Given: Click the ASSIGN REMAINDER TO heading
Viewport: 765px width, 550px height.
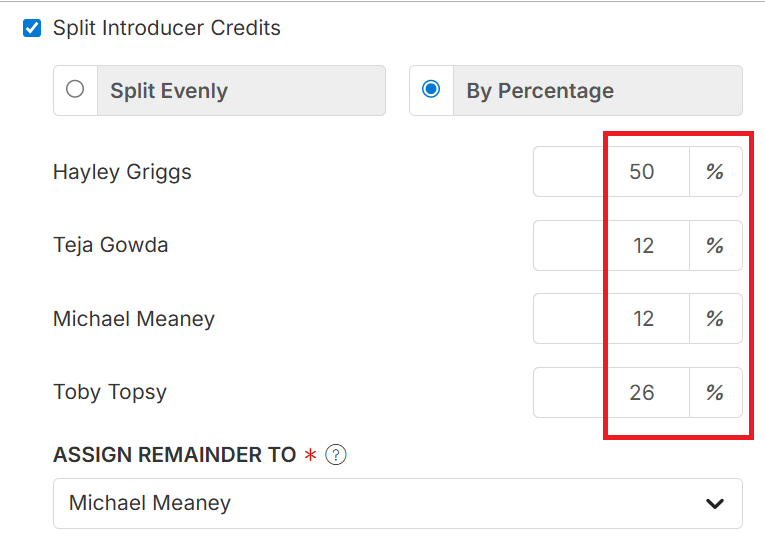Looking at the screenshot, I should [175, 455].
